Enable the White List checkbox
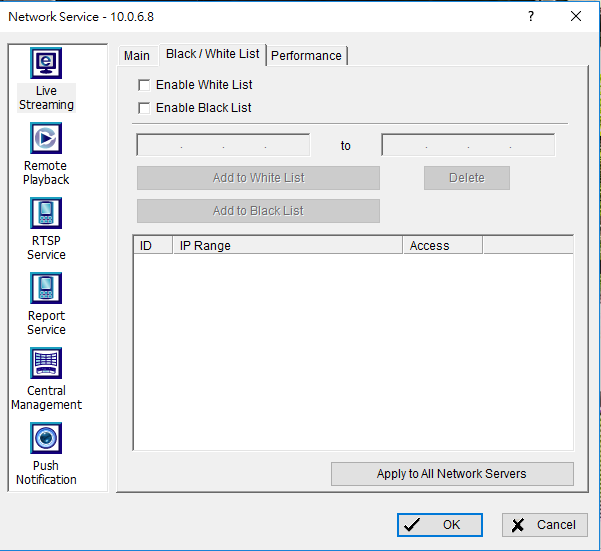 click(x=144, y=85)
